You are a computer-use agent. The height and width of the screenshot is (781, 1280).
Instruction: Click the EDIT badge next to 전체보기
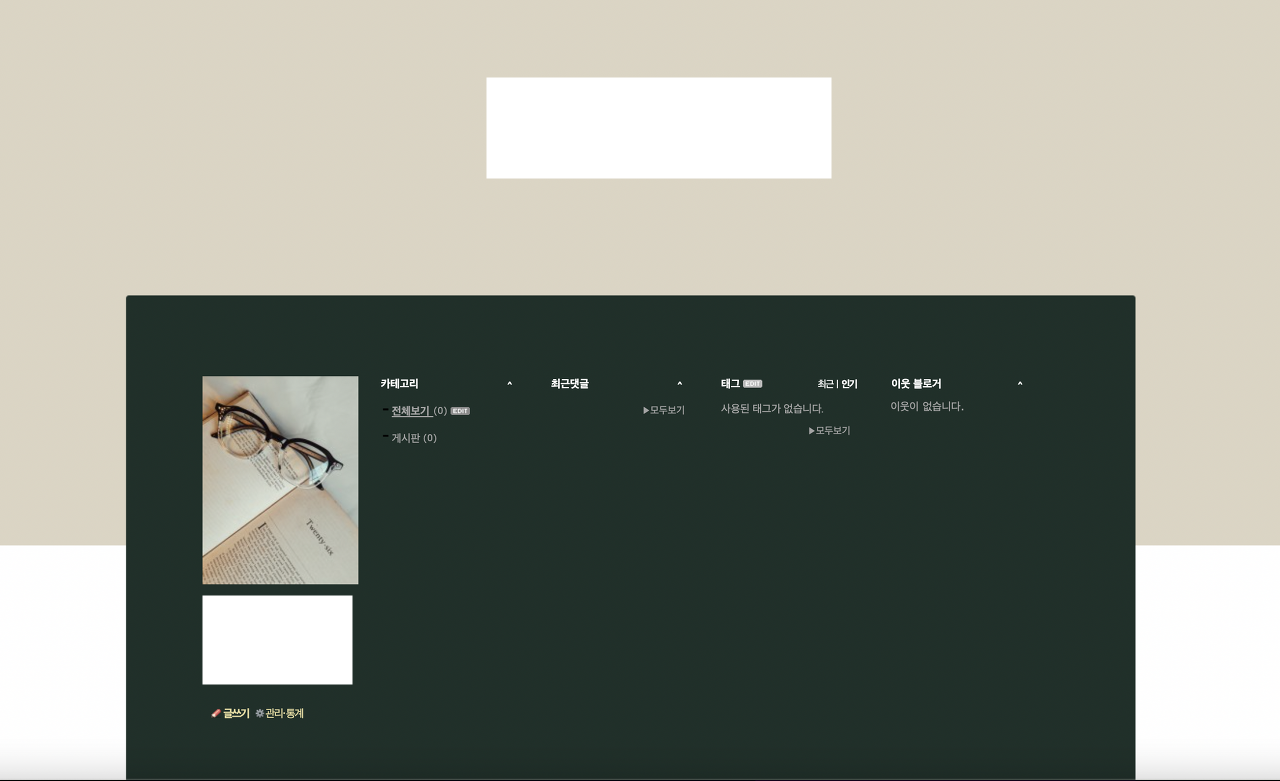460,411
